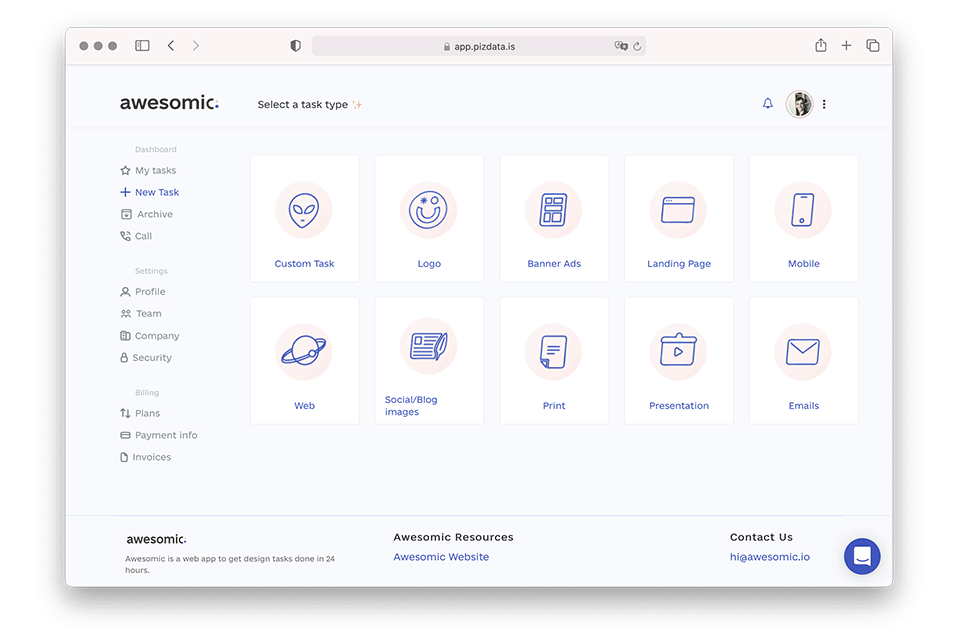The height and width of the screenshot is (640, 960).
Task: Choose the Logo task type icon
Action: coord(429,210)
